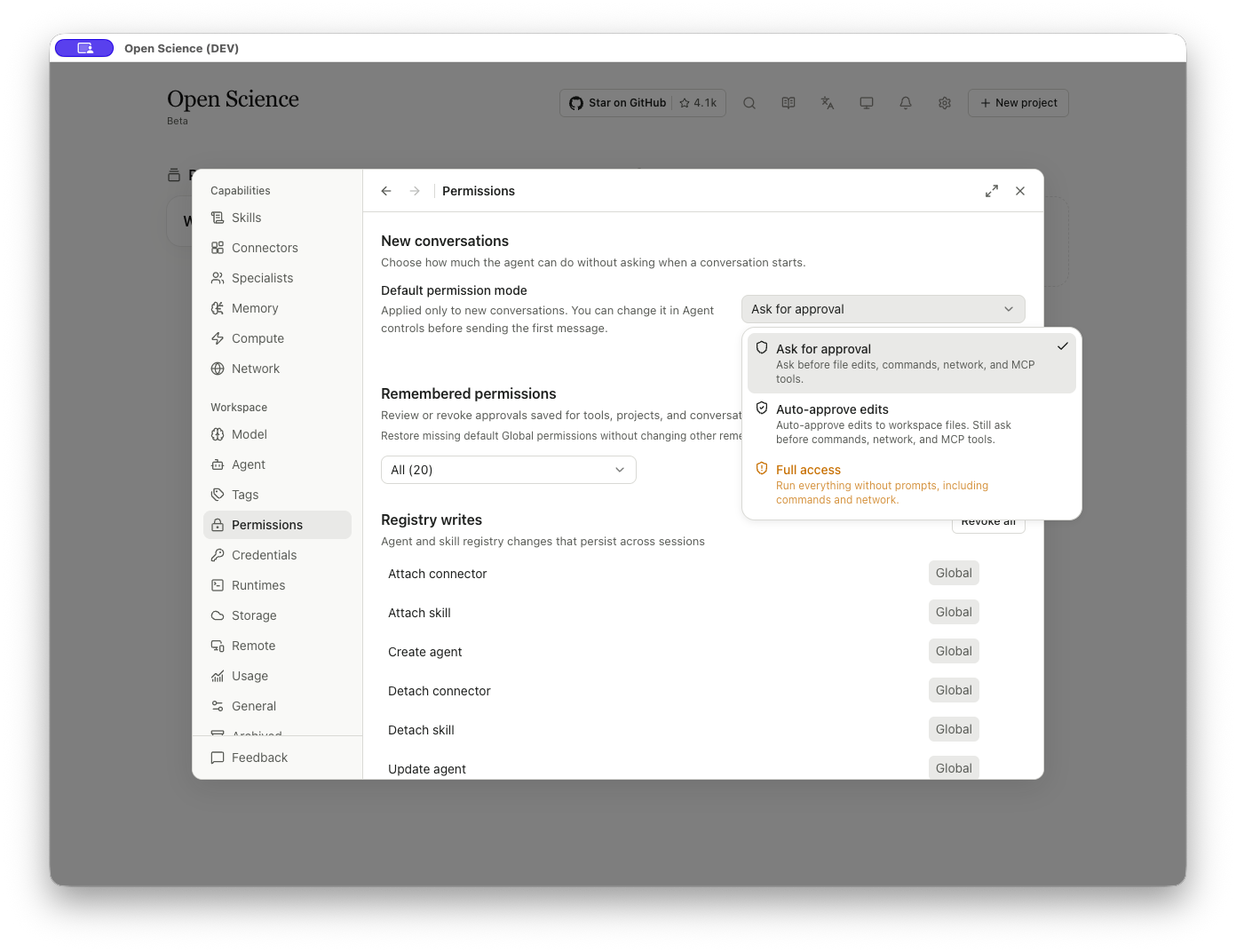Click the Tags icon
This screenshot has width=1236, height=952.
tap(218, 495)
